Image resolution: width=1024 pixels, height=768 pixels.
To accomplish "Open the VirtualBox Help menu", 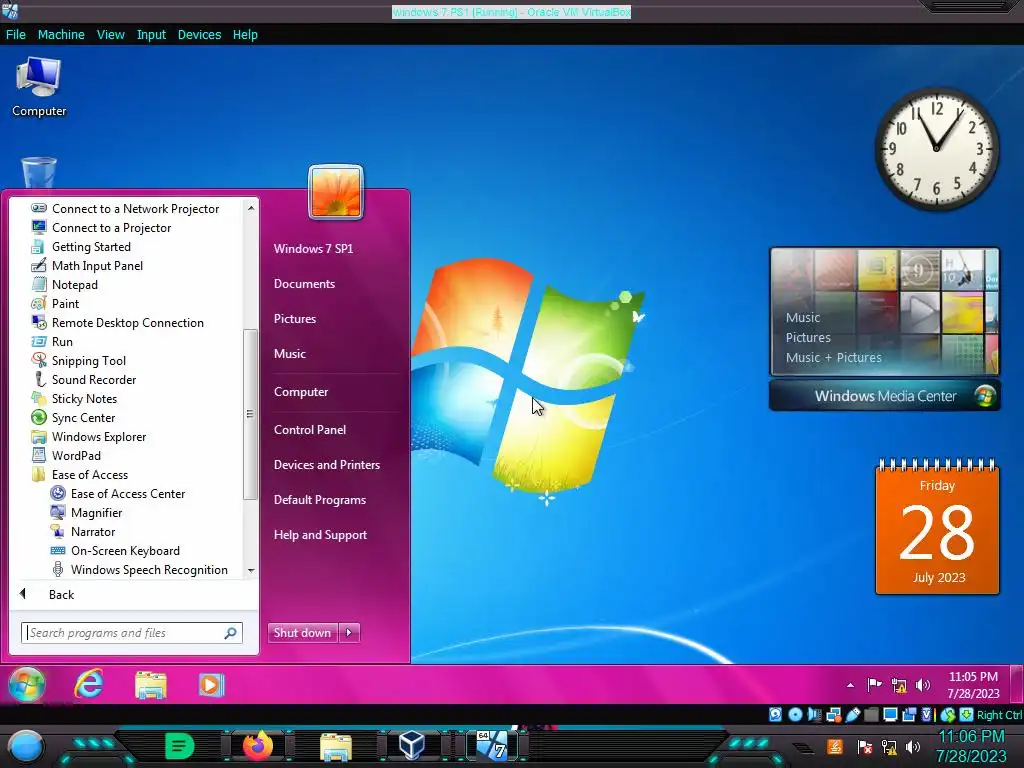I will tap(245, 35).
